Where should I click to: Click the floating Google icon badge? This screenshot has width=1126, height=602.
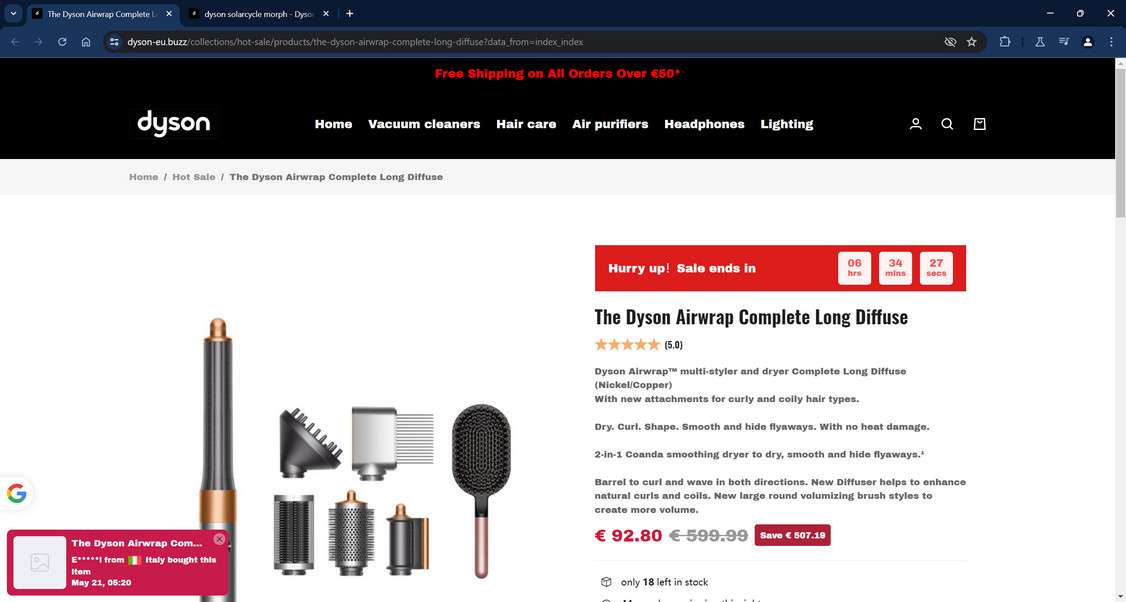pyautogui.click(x=16, y=494)
